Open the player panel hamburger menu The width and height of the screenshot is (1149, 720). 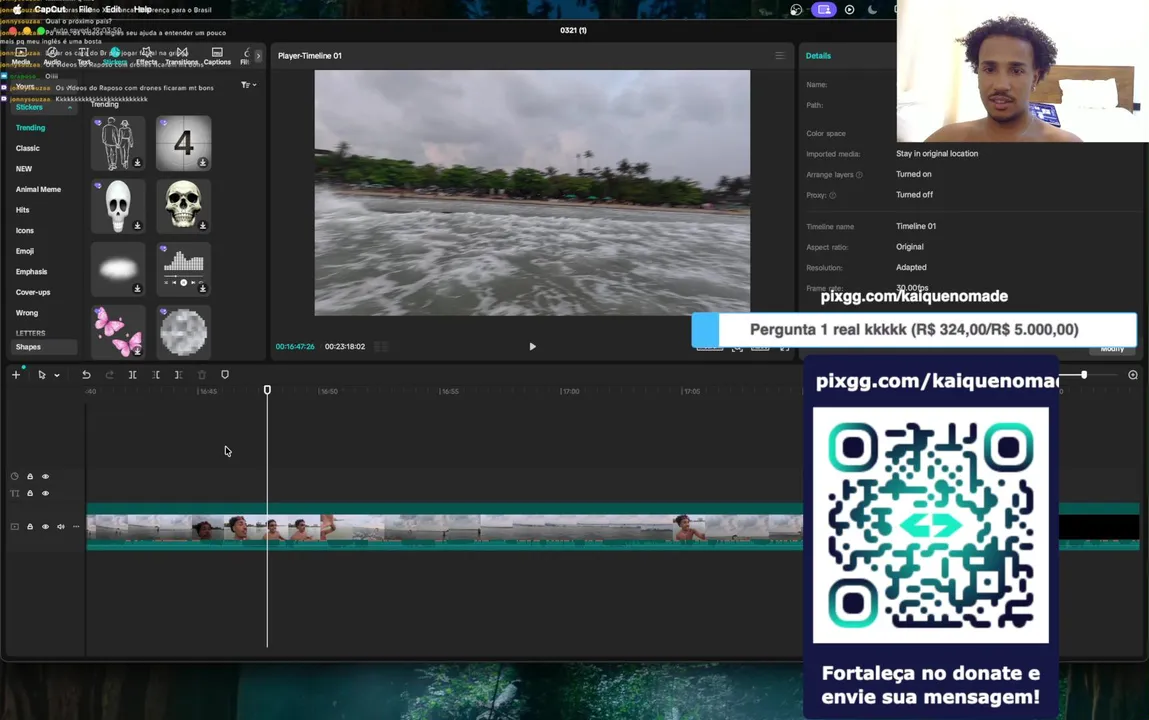click(x=780, y=56)
